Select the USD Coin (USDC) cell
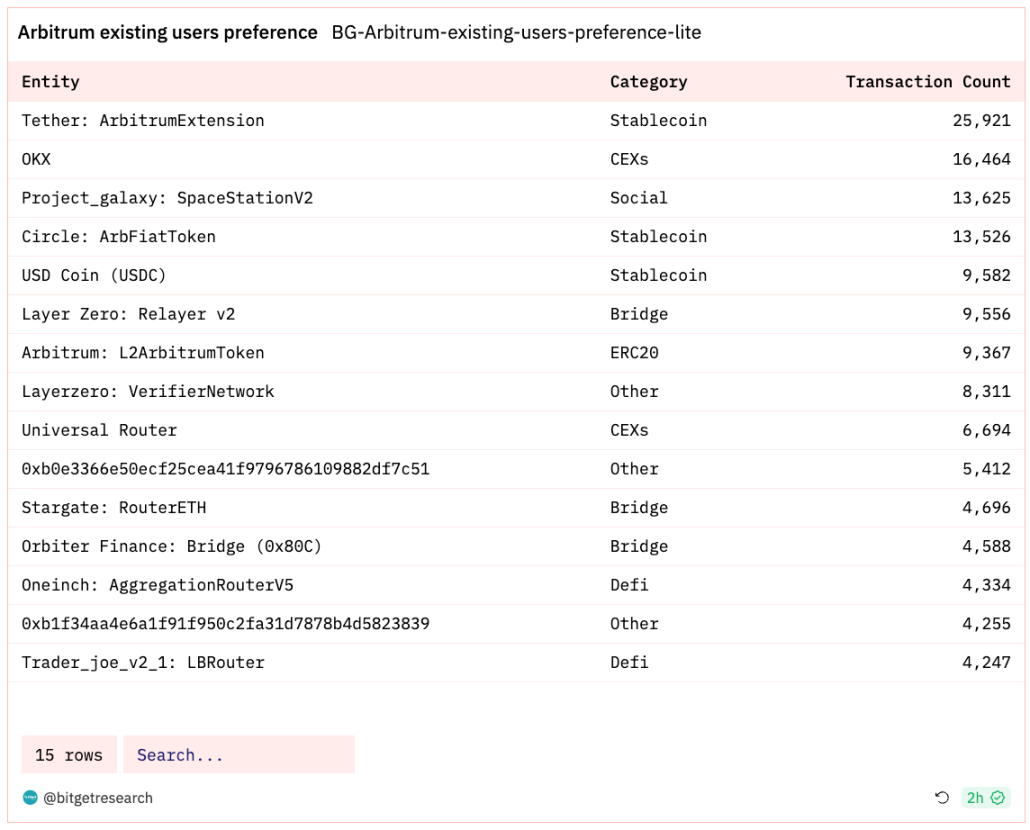This screenshot has height=830, width=1030. [x=93, y=275]
